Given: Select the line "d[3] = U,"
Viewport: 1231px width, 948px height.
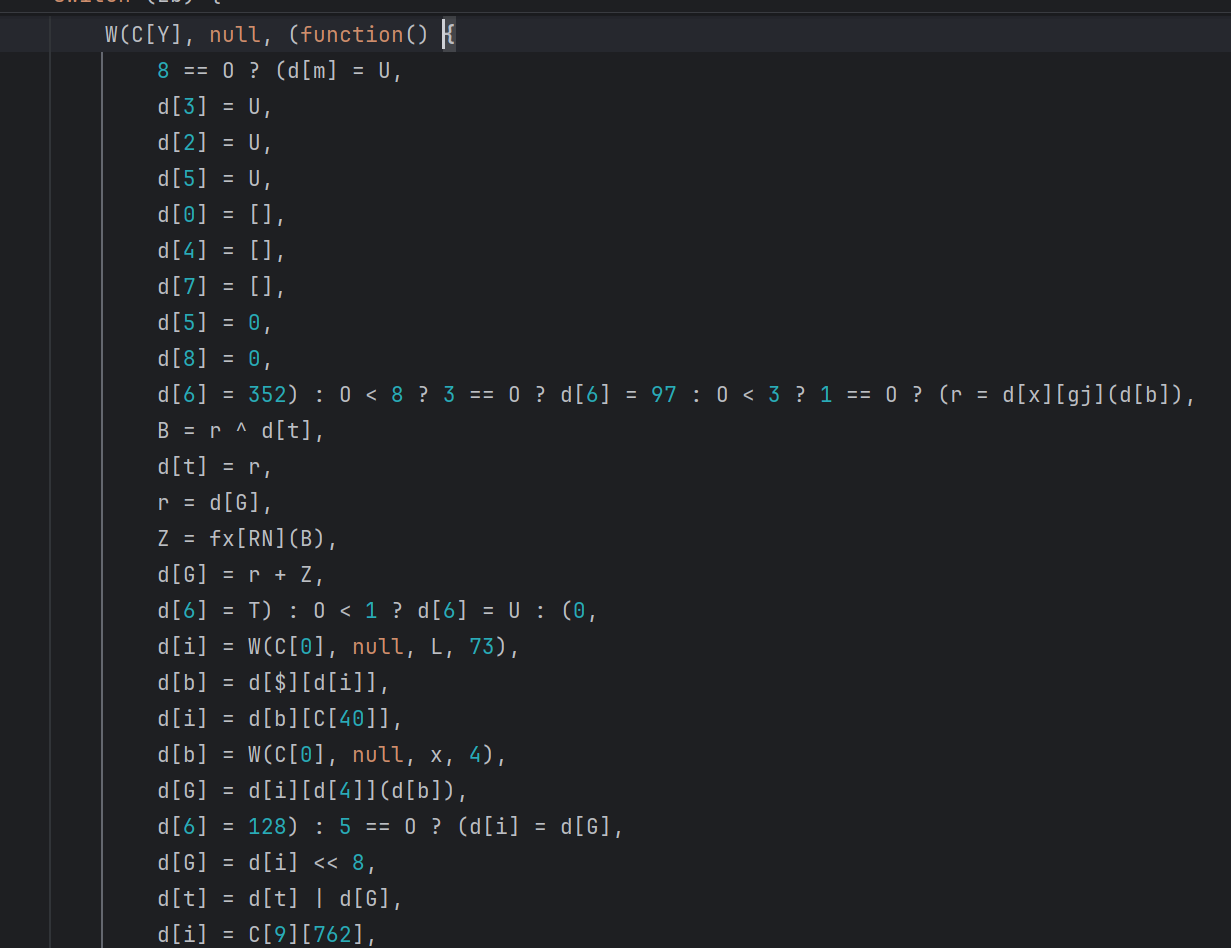Looking at the screenshot, I should [215, 107].
